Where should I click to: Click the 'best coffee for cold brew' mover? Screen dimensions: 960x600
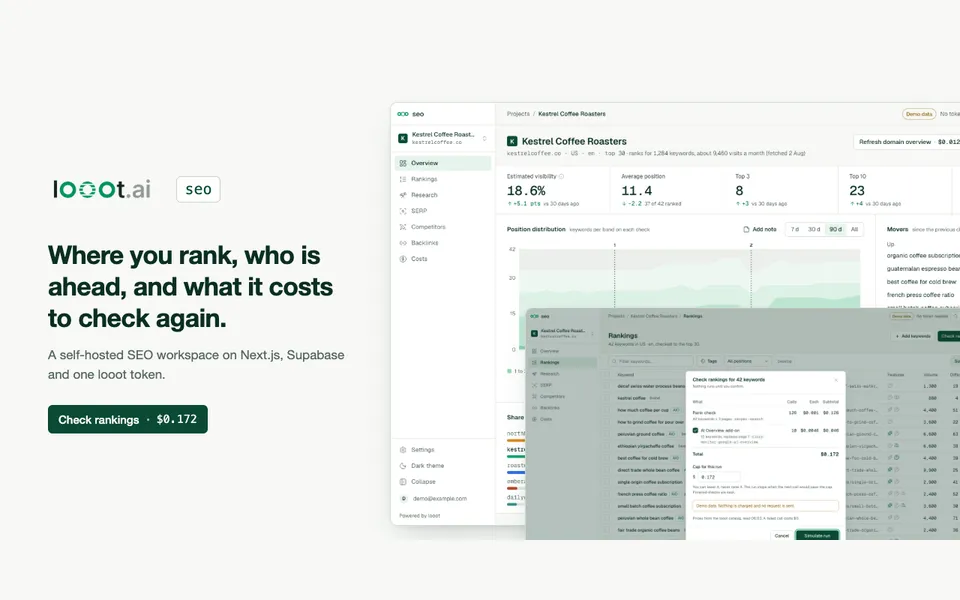pos(921,282)
